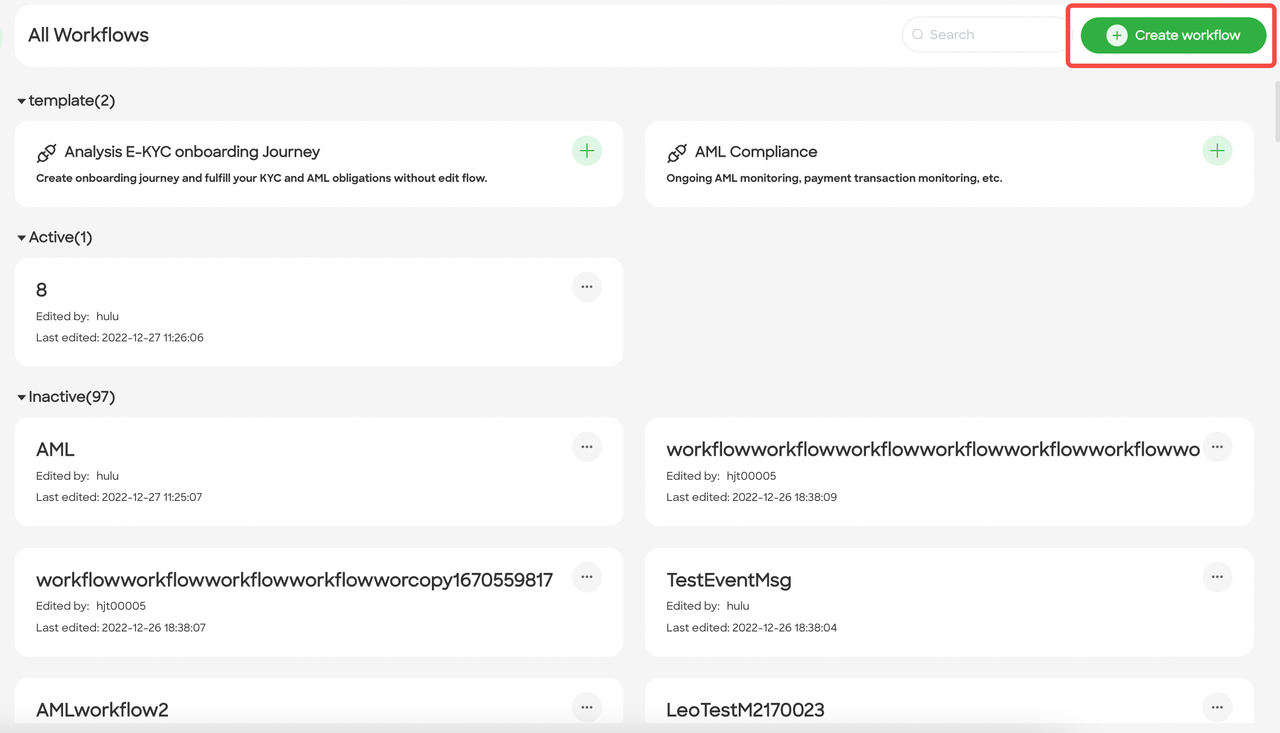Collapse the Inactive(97) section
The image size is (1280, 733).
pyautogui.click(x=20, y=396)
